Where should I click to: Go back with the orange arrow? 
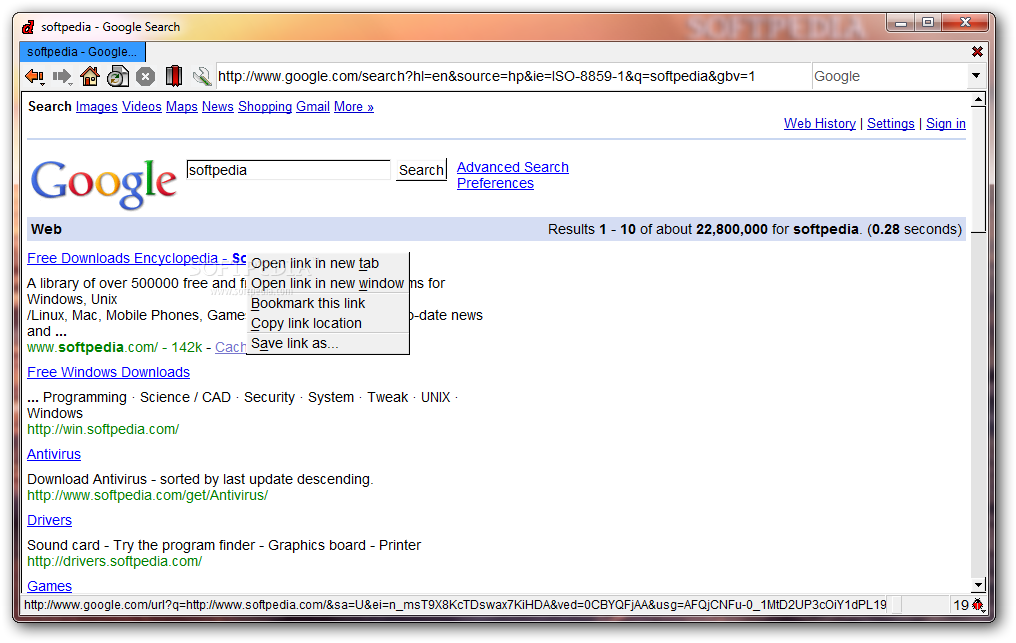[35, 76]
